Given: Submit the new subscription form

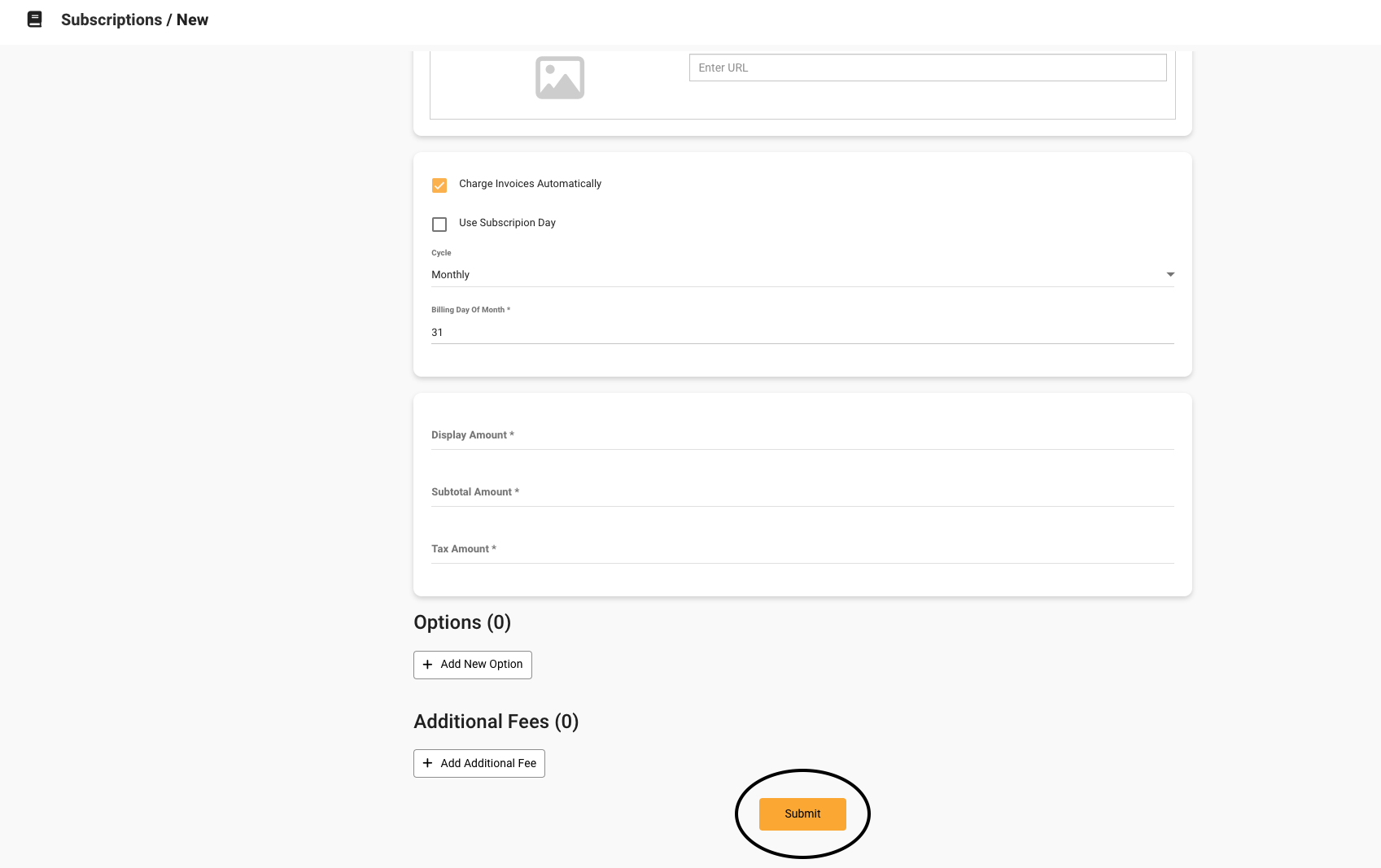Looking at the screenshot, I should click(802, 814).
